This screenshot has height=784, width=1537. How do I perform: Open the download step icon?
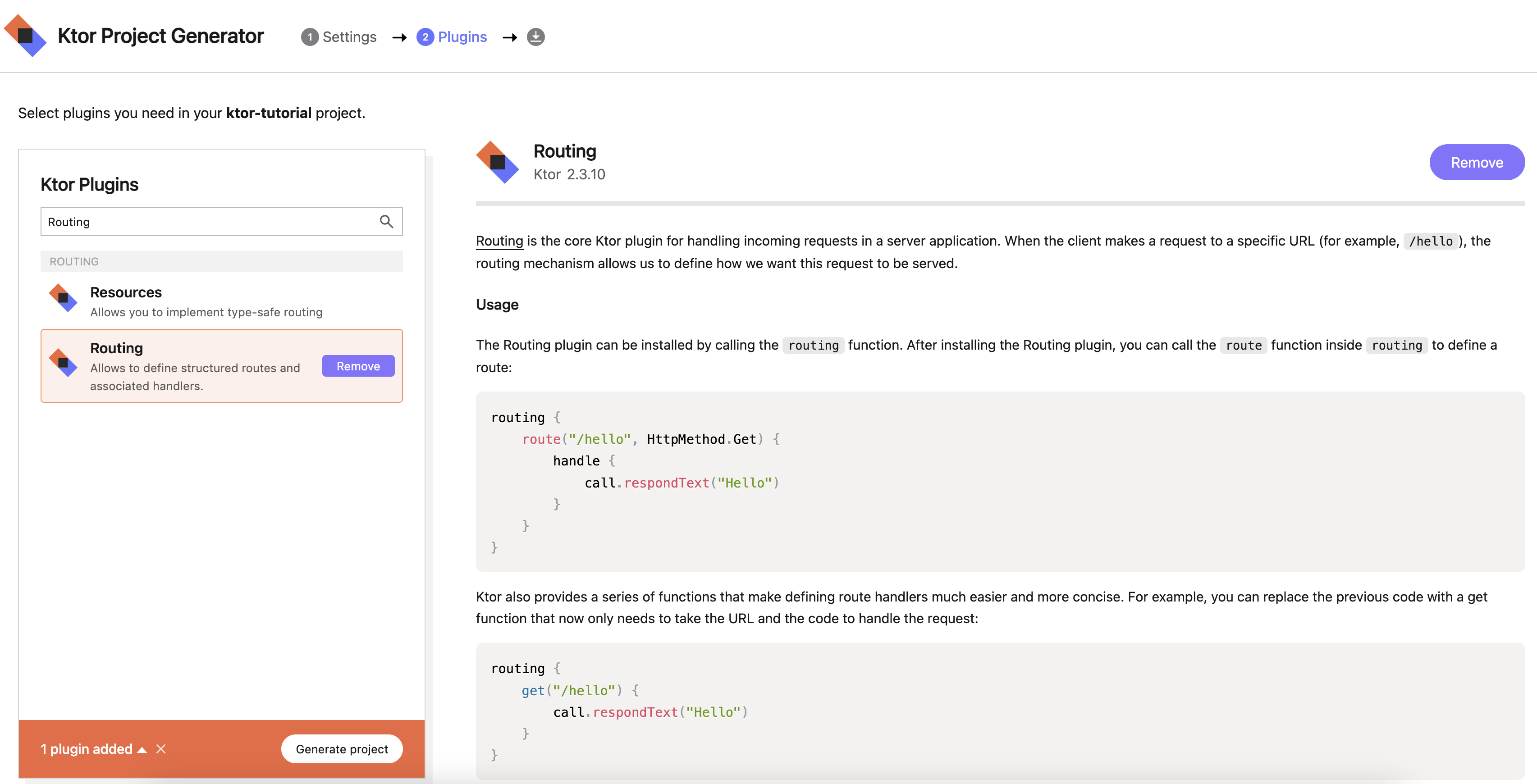(x=535, y=37)
